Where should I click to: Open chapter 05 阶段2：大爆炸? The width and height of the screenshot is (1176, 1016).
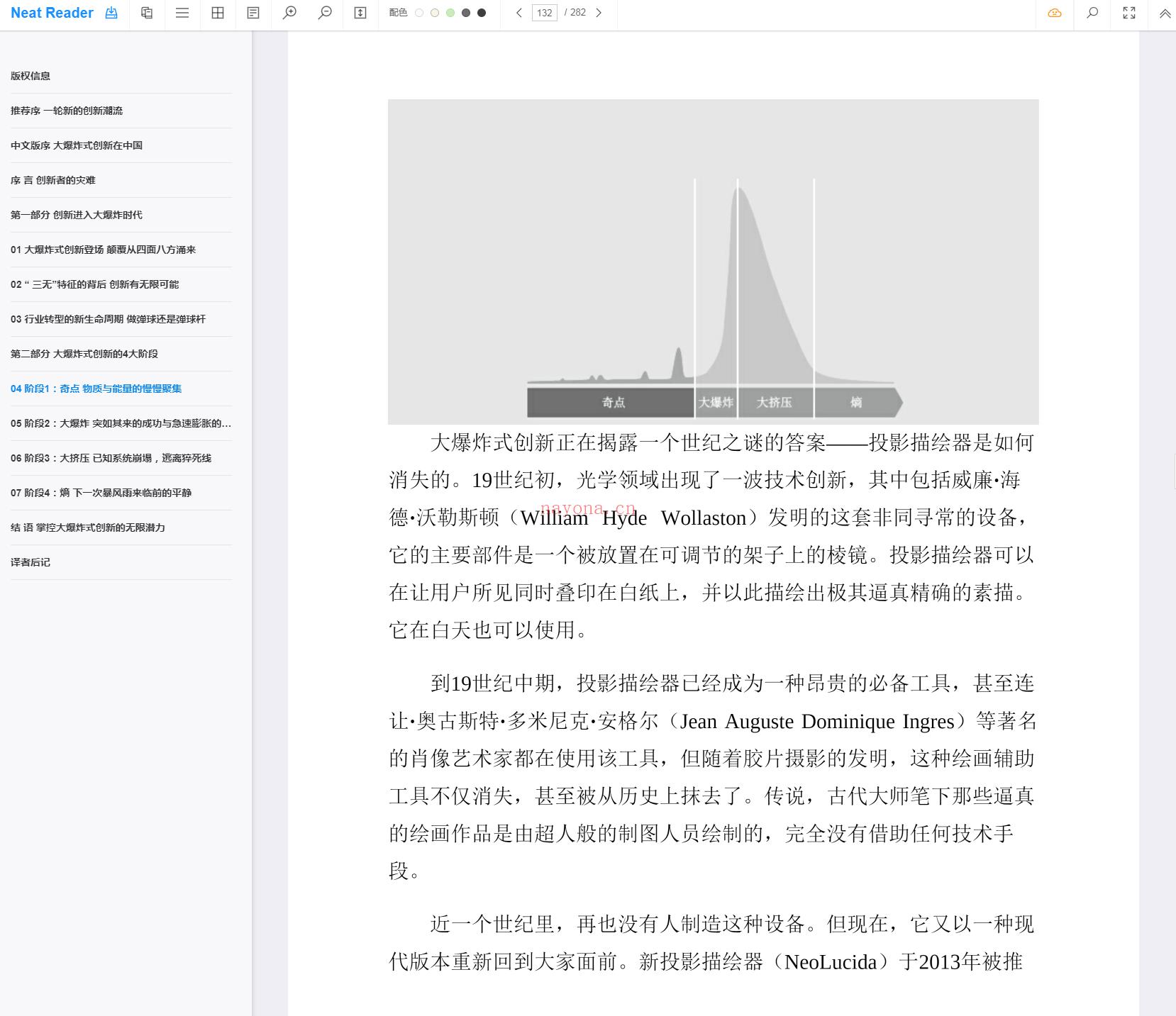[121, 423]
